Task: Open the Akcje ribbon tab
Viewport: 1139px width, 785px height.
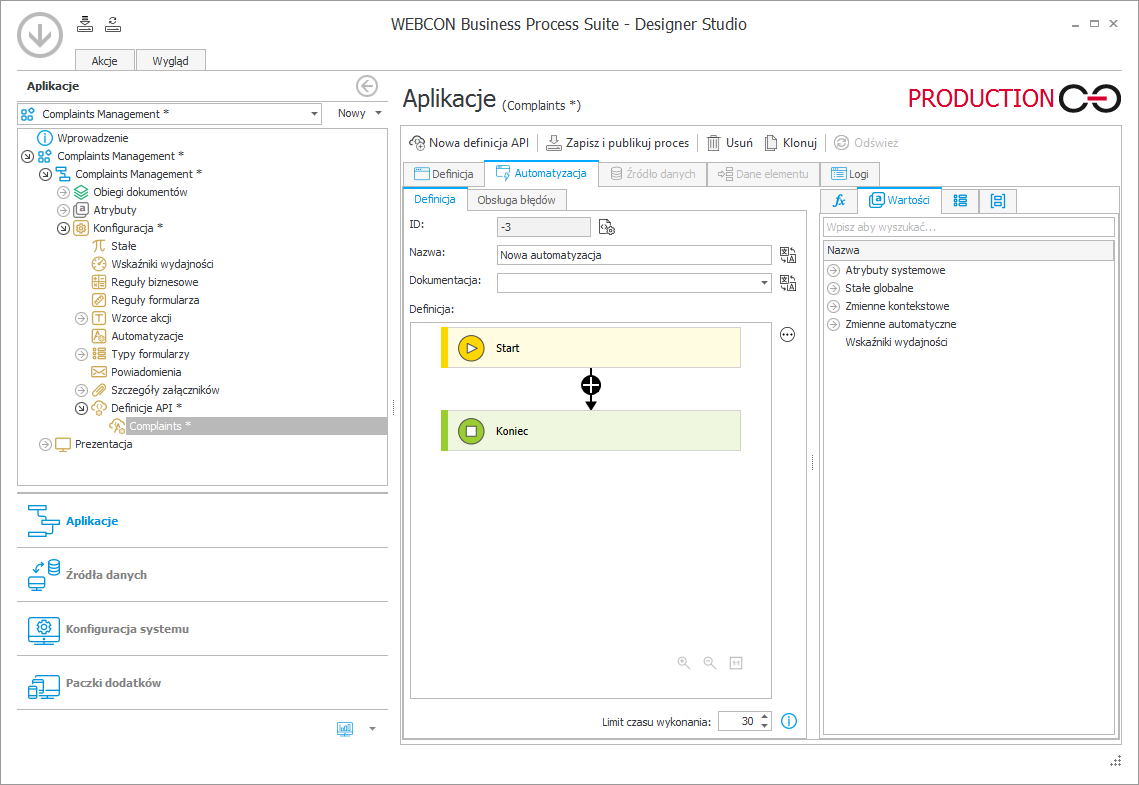Action: point(105,61)
